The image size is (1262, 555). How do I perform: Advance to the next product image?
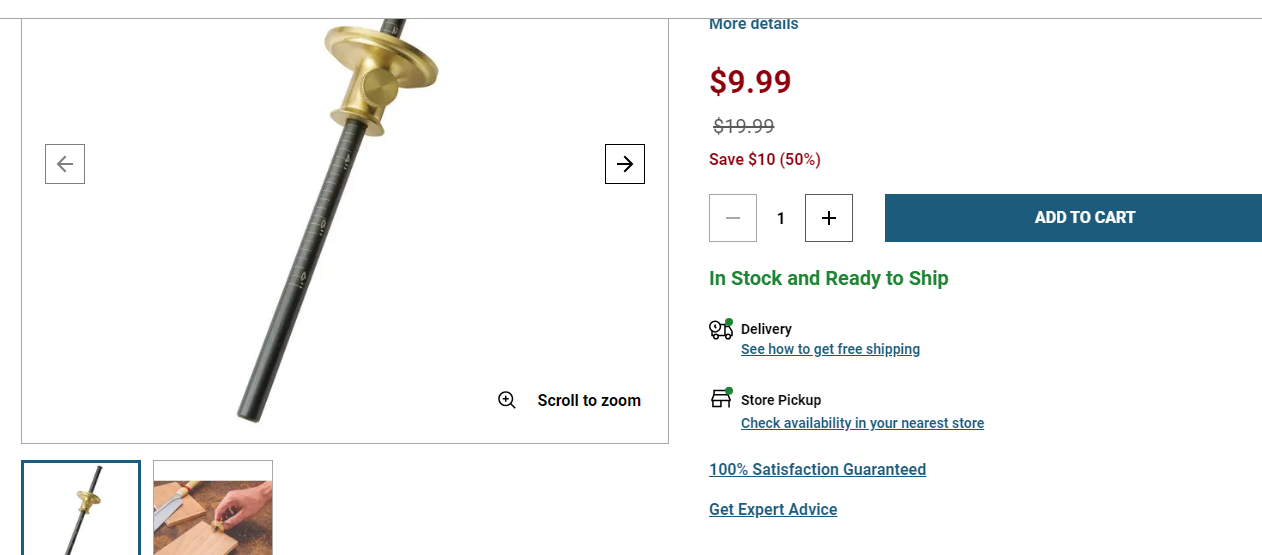625,164
